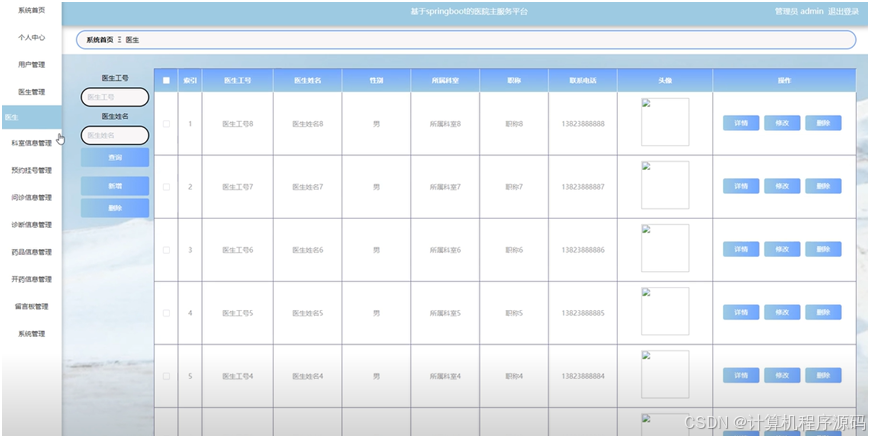Click 删除 for 医生姓名5 row
This screenshot has width=870, height=438.
pyautogui.click(x=823, y=312)
